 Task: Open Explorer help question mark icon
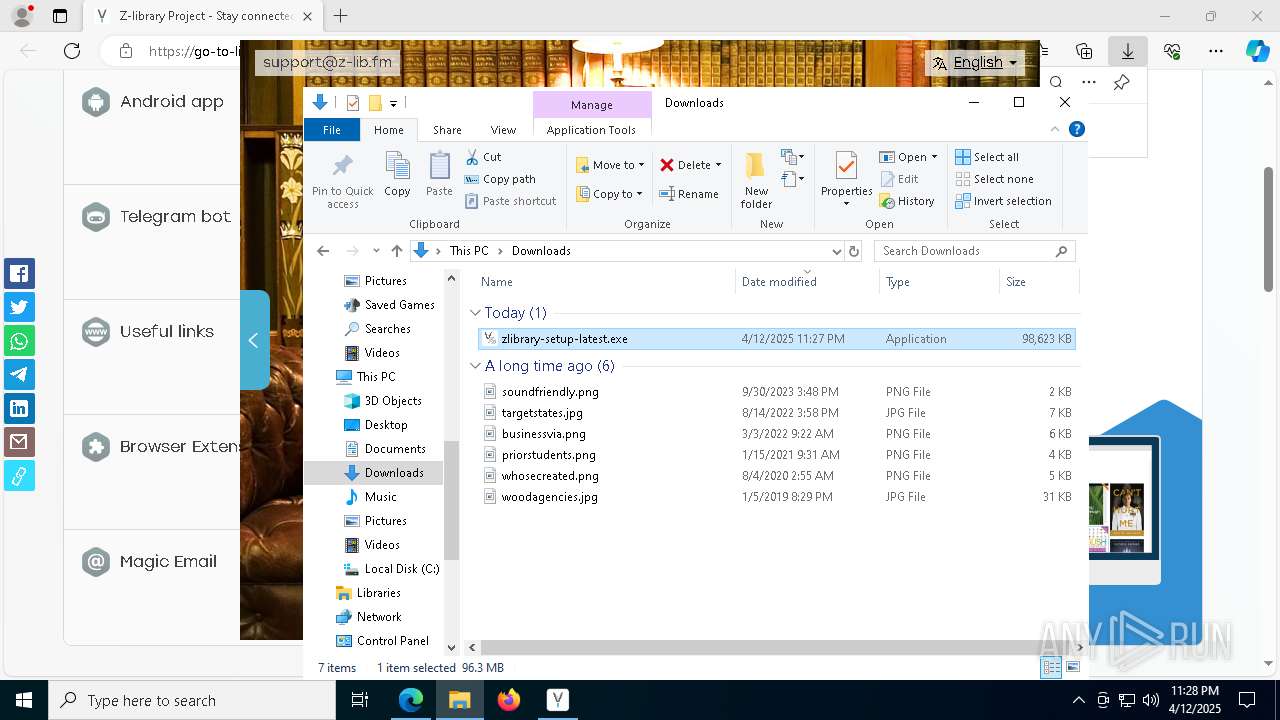[x=1077, y=129]
